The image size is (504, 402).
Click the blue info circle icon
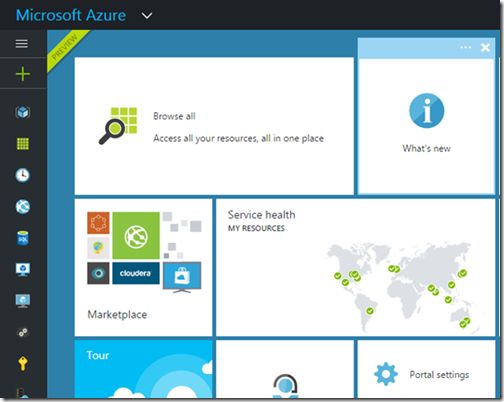click(427, 111)
